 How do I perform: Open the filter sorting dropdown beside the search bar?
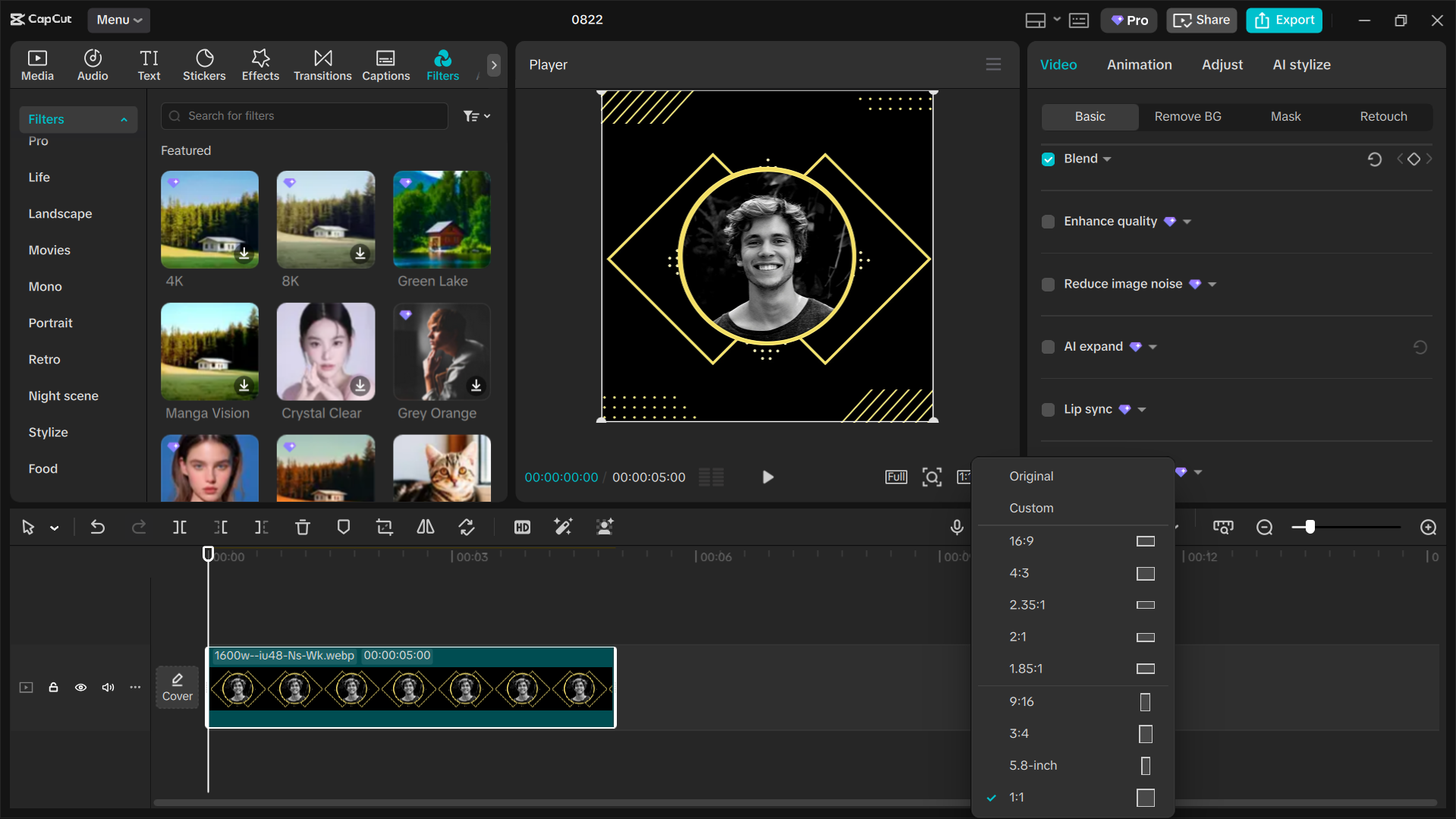[x=476, y=115]
